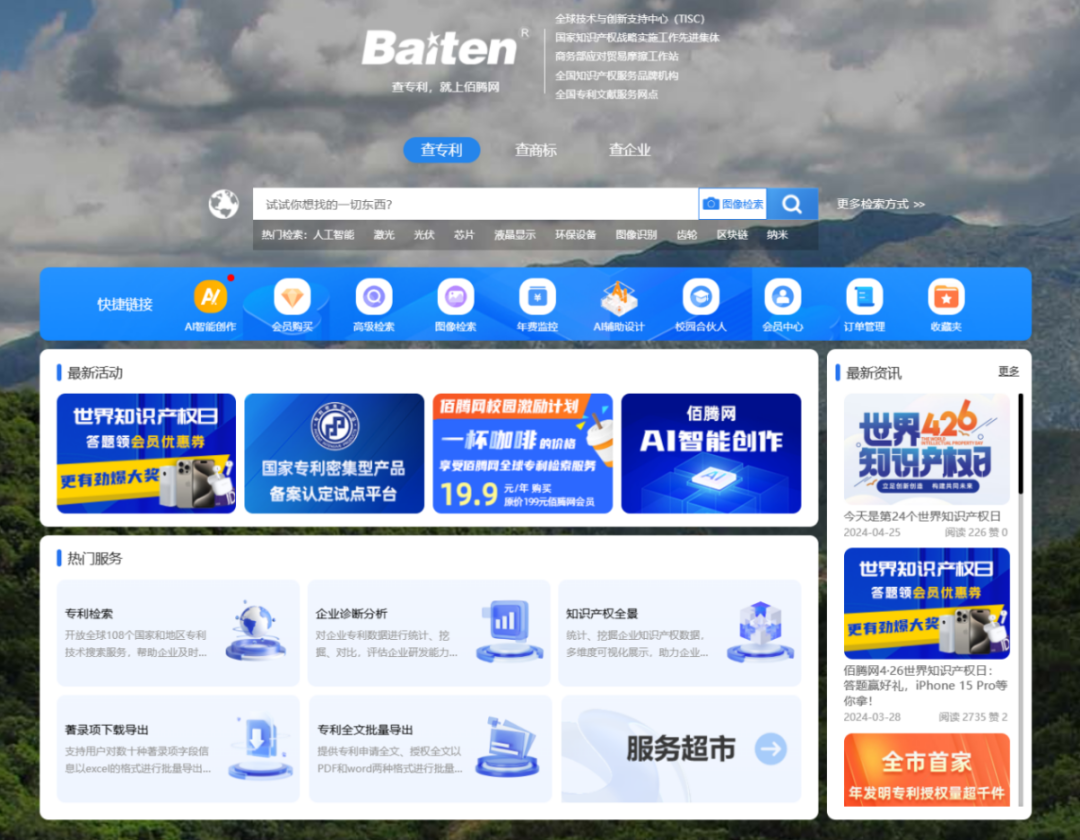Open the 全市首家 news thumbnail
The width and height of the screenshot is (1080, 840).
click(x=926, y=770)
